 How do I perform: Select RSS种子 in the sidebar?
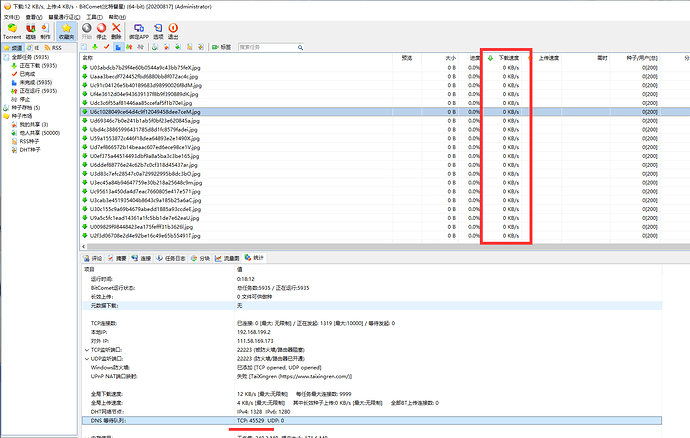(29, 141)
